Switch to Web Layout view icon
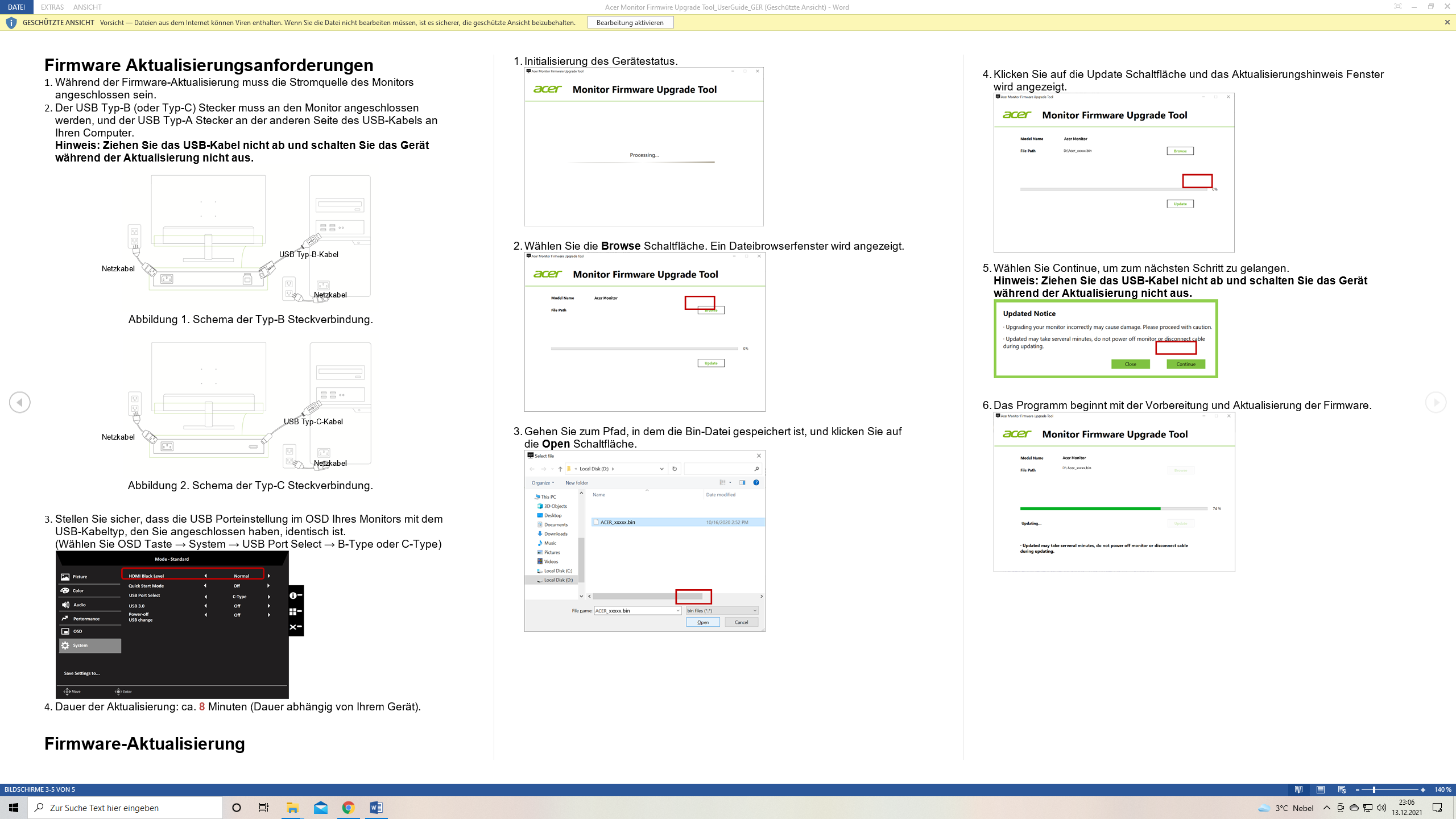Screen dimensions: 1456x819 (x=1342, y=789)
